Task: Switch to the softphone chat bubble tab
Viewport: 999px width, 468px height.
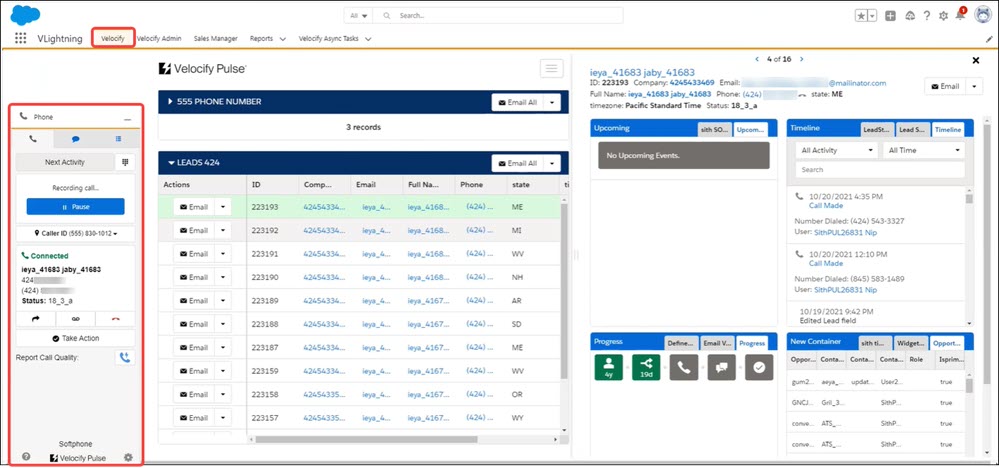Action: click(75, 138)
